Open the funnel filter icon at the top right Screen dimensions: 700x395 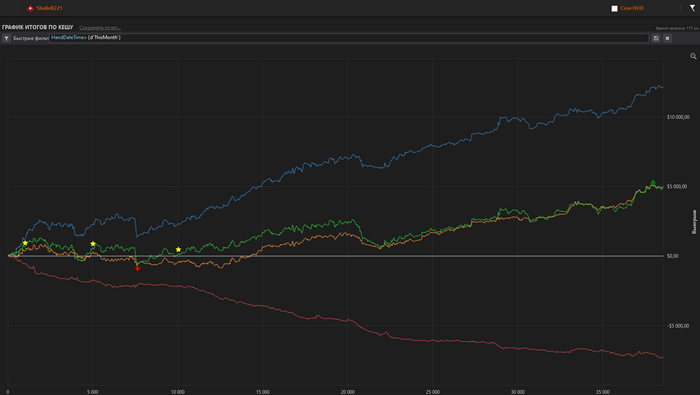[x=692, y=8]
